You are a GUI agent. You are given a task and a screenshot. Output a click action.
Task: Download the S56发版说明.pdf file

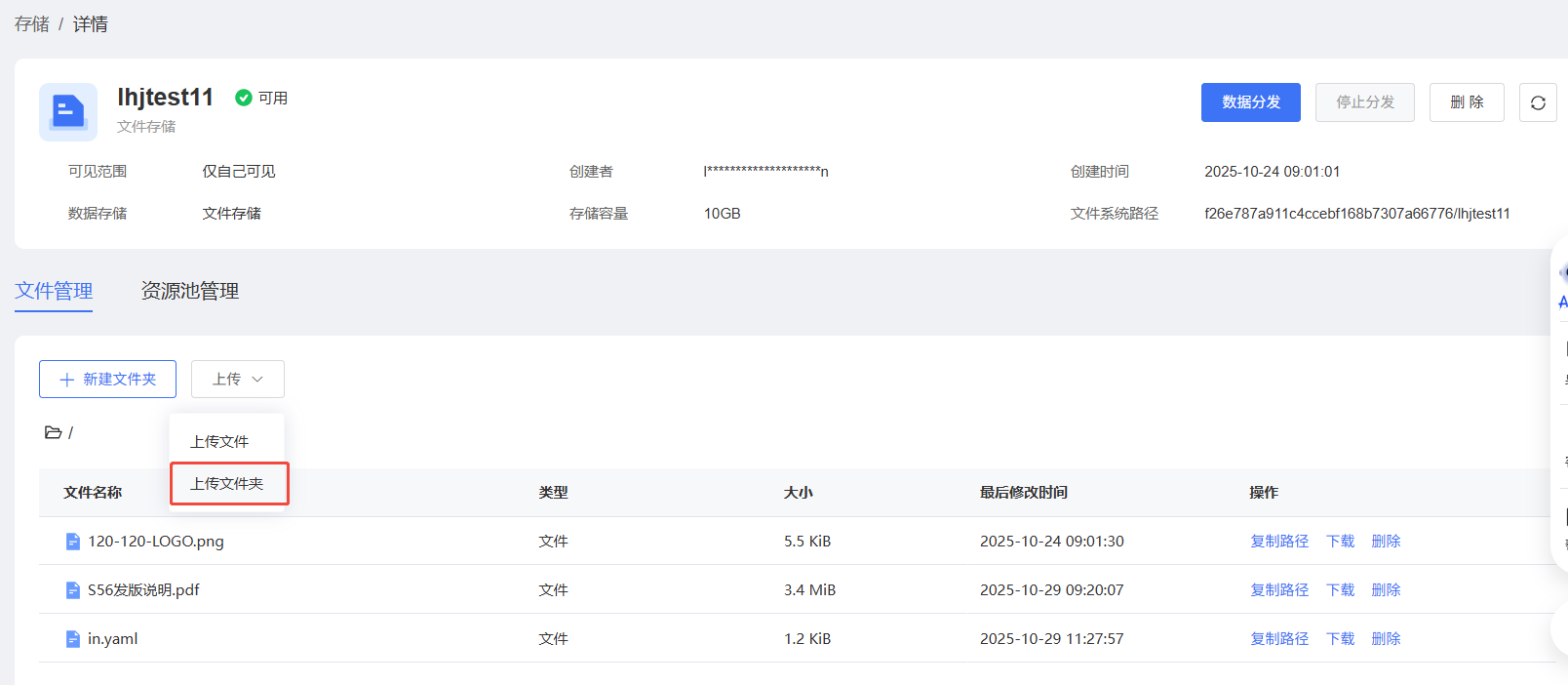[1340, 590]
